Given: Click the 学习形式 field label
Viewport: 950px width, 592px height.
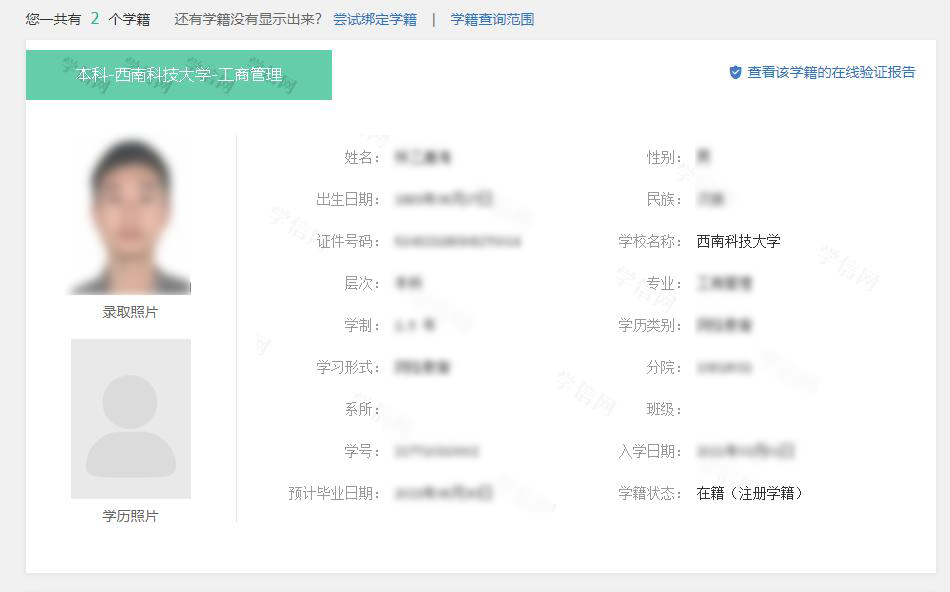Looking at the screenshot, I should 347,367.
